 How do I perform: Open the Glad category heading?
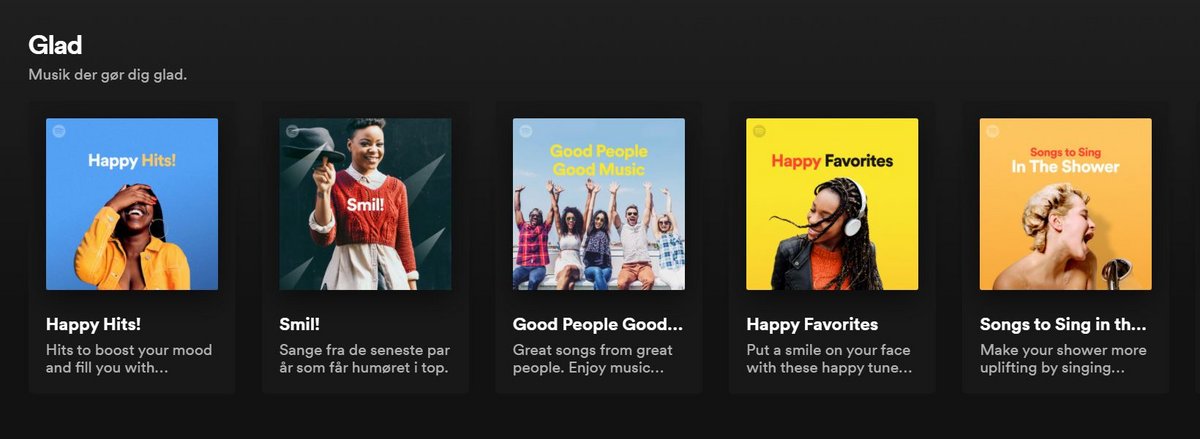(55, 45)
